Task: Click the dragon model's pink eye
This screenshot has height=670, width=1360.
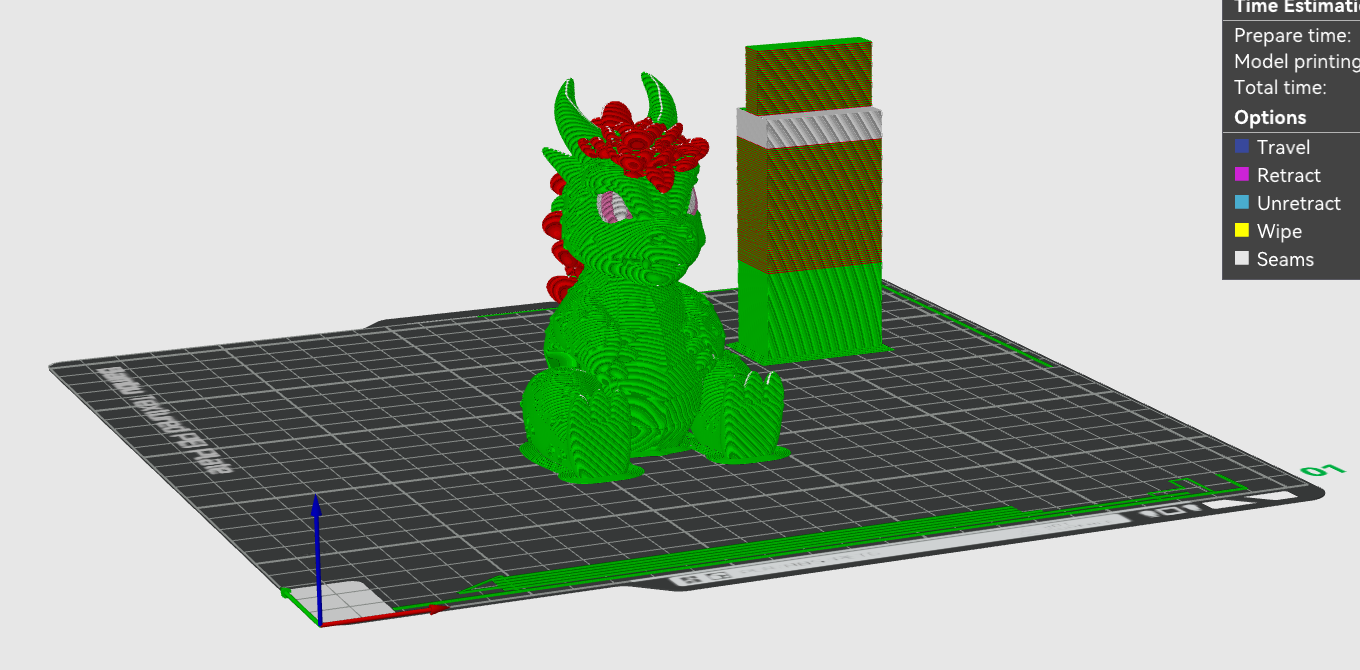Action: point(610,207)
